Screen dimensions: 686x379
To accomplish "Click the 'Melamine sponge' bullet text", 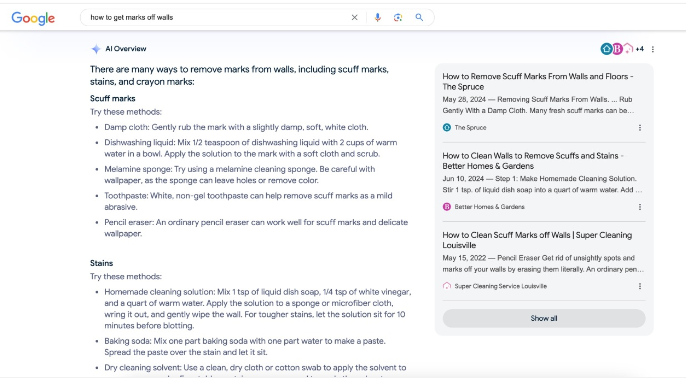I will coord(240,175).
